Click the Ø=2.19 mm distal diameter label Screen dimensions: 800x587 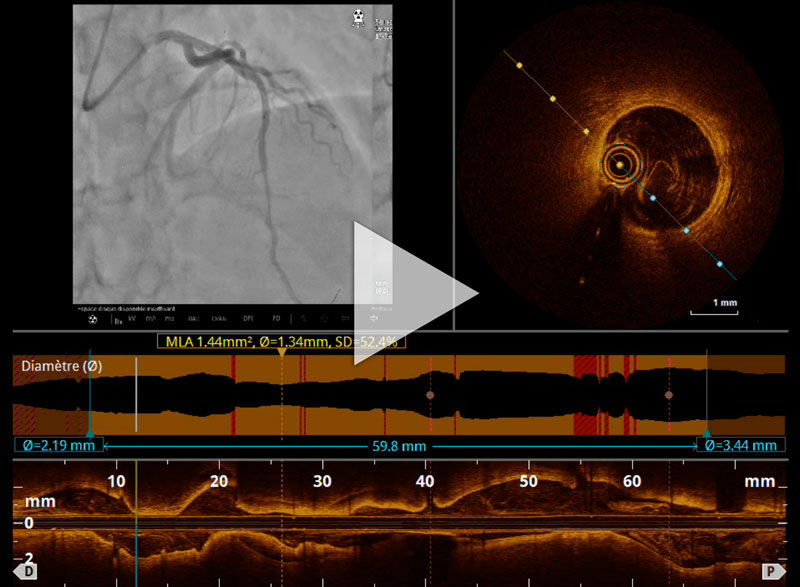click(56, 445)
